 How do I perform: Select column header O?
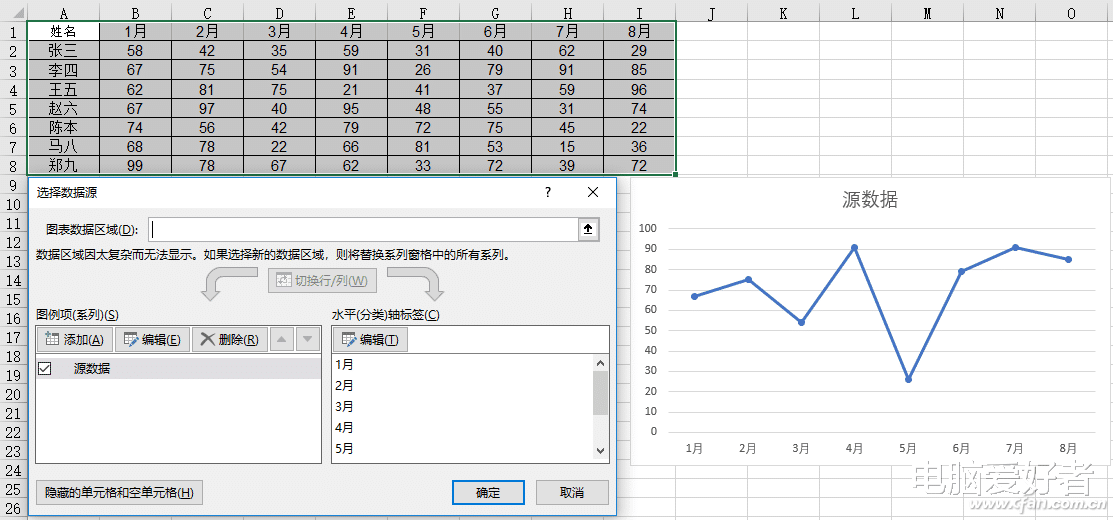click(x=1070, y=13)
